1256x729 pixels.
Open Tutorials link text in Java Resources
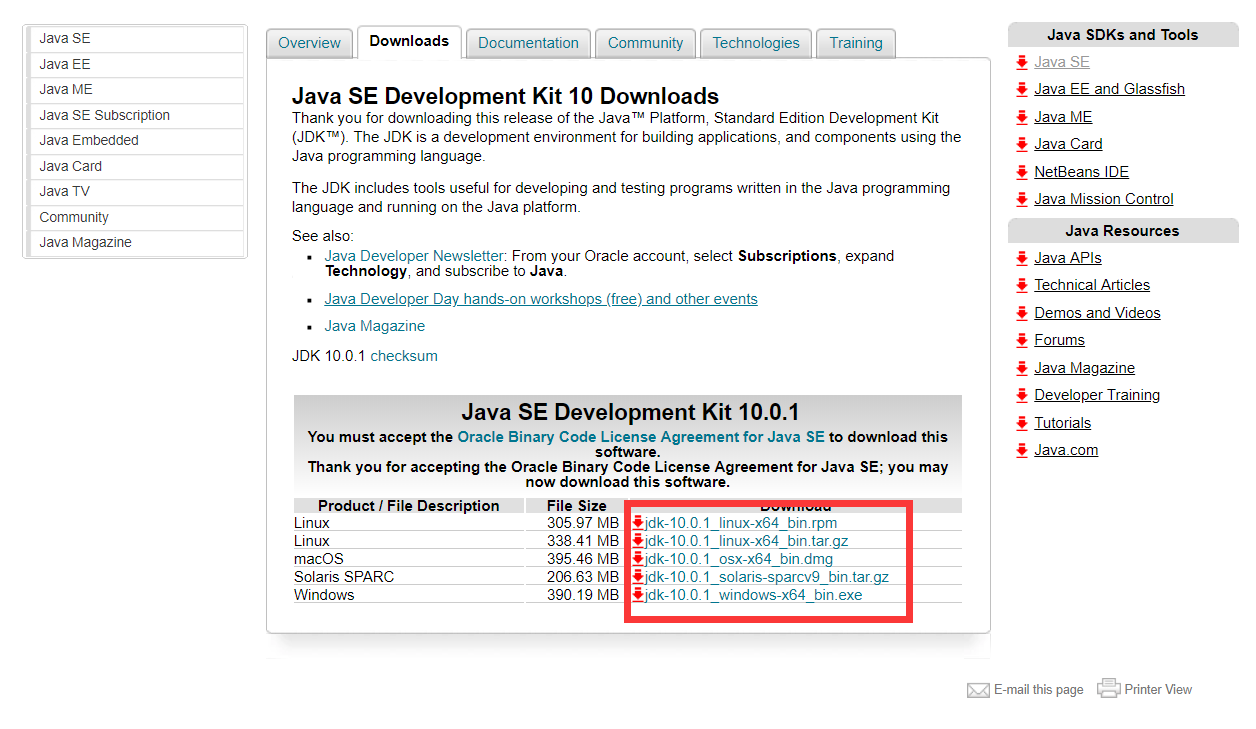[x=1062, y=423]
